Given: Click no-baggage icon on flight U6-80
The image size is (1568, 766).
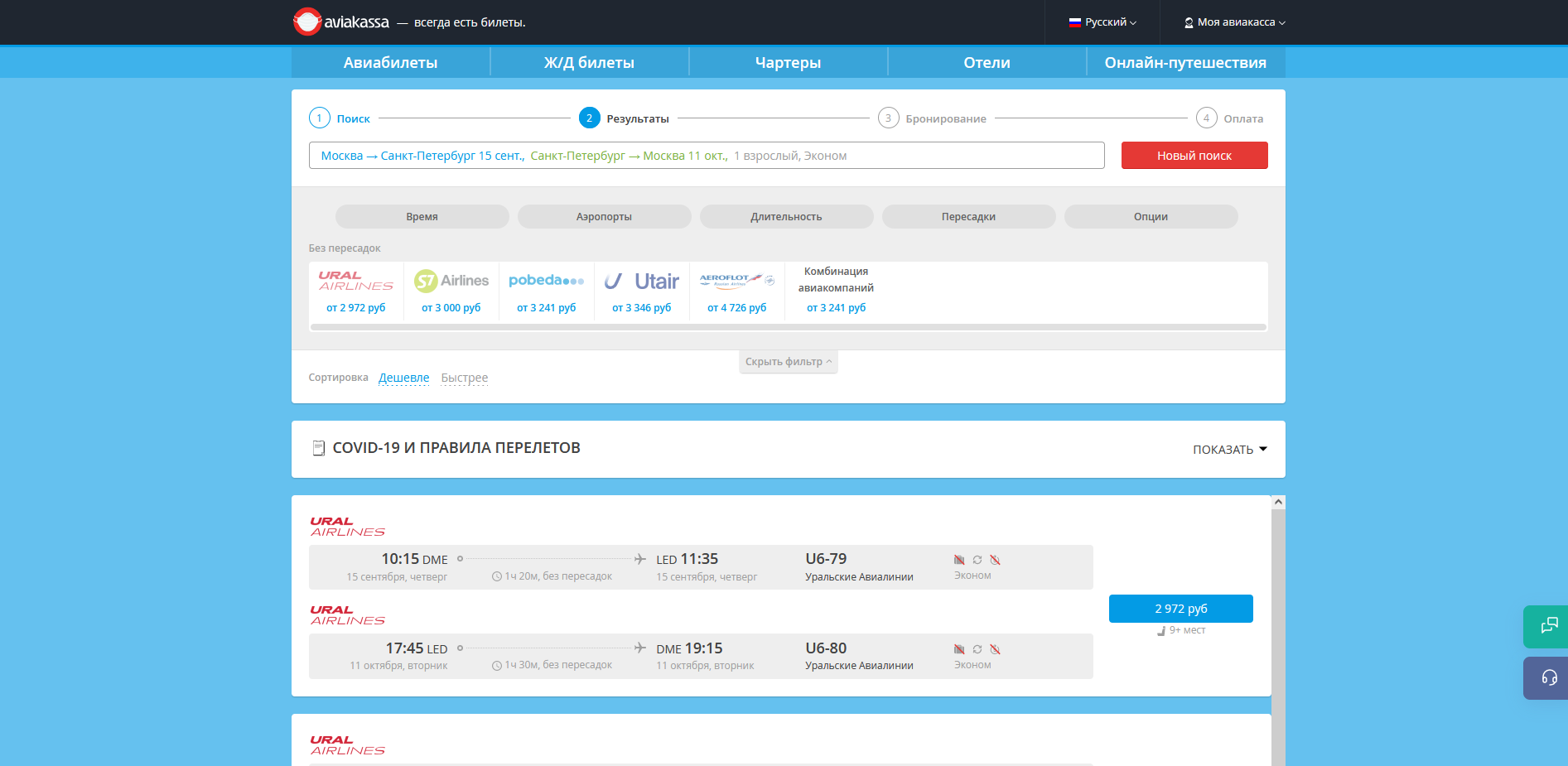Looking at the screenshot, I should point(959,649).
